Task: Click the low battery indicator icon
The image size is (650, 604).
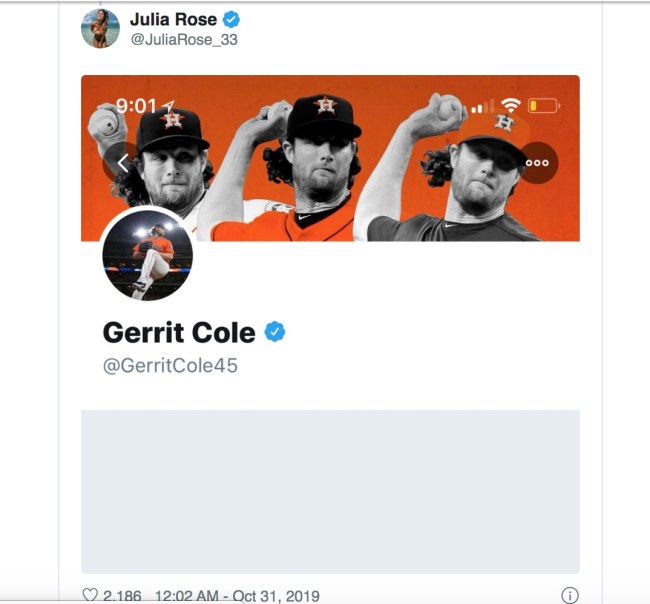Action: pos(544,105)
